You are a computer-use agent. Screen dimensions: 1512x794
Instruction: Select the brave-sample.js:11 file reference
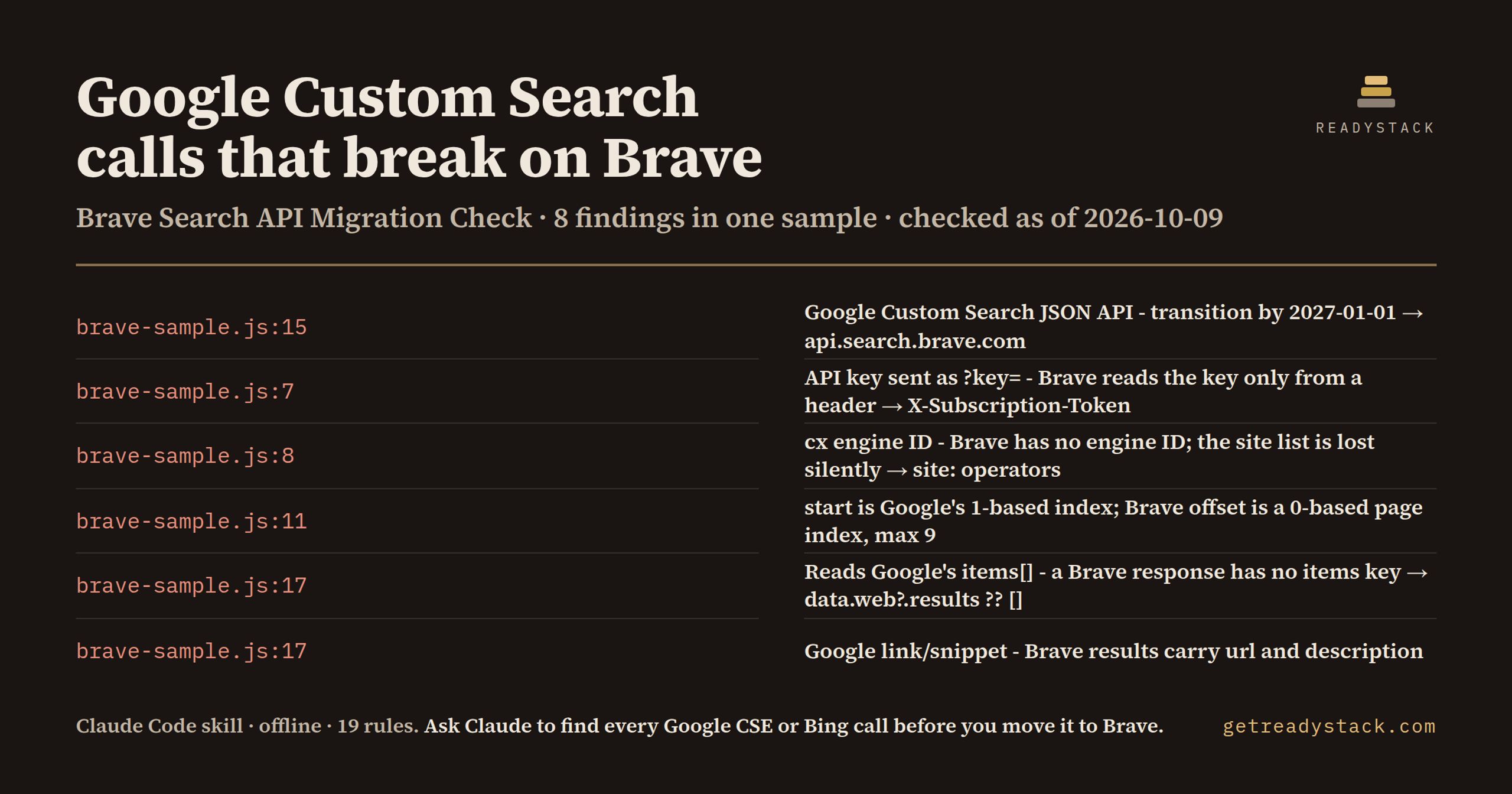(191, 522)
